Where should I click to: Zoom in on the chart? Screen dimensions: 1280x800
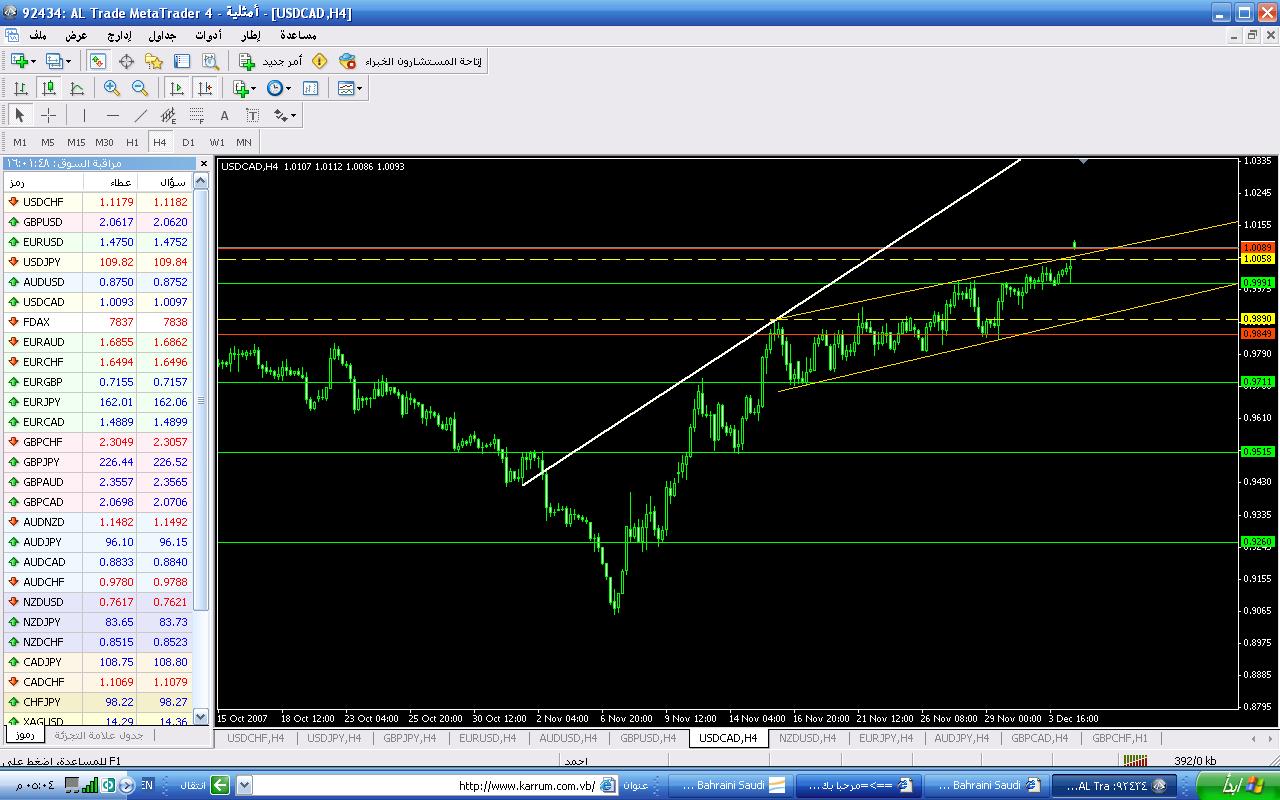(112, 88)
